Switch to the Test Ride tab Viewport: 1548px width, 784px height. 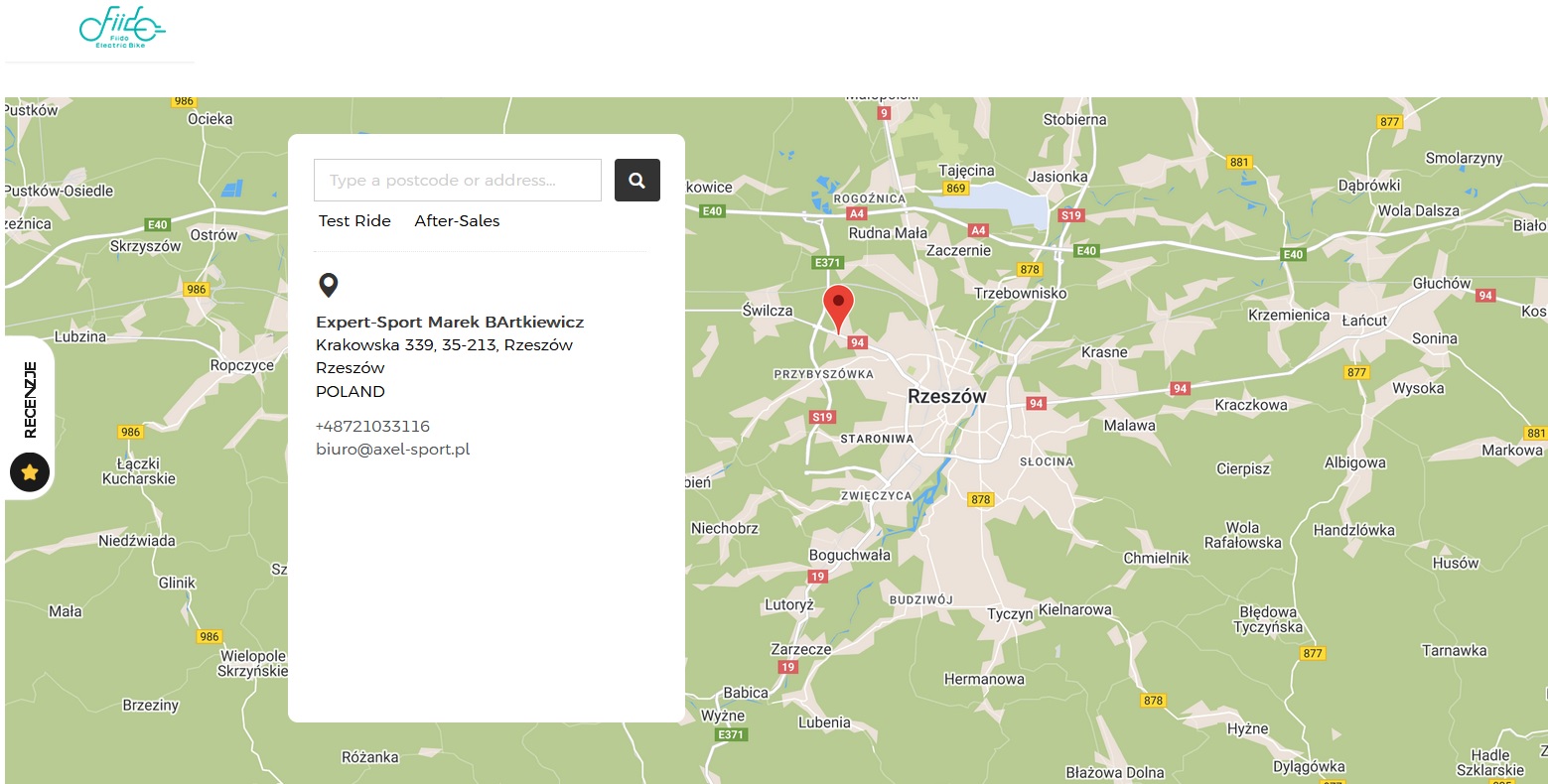point(354,221)
